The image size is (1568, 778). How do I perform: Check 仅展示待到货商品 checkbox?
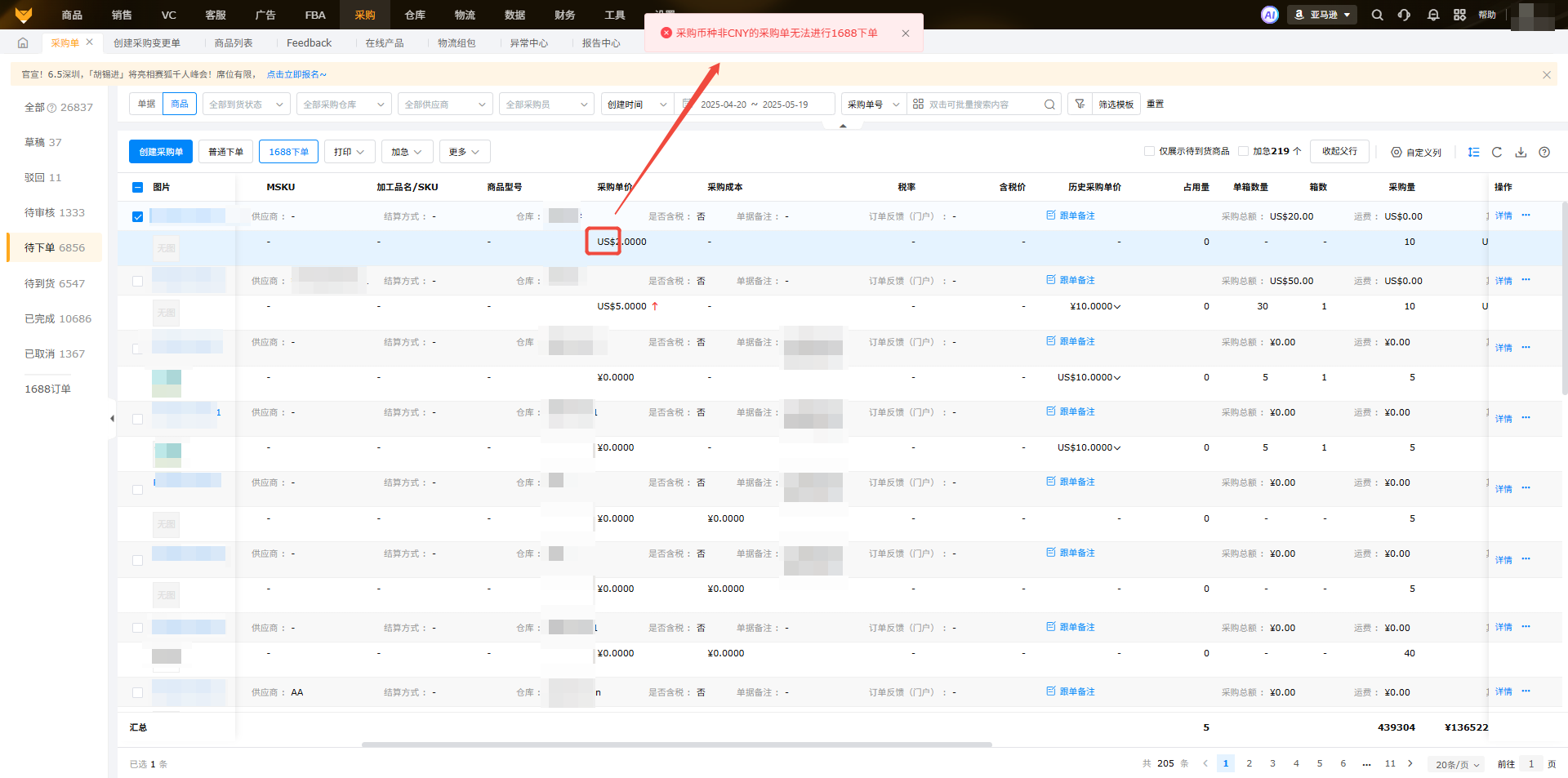click(x=1149, y=151)
